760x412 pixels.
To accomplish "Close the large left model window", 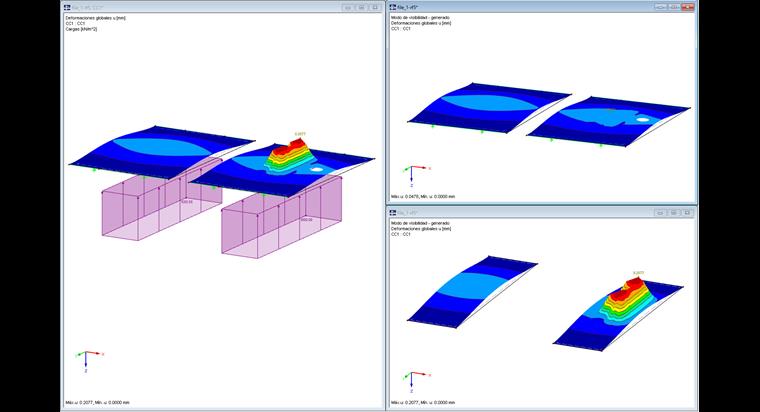I will pos(375,8).
